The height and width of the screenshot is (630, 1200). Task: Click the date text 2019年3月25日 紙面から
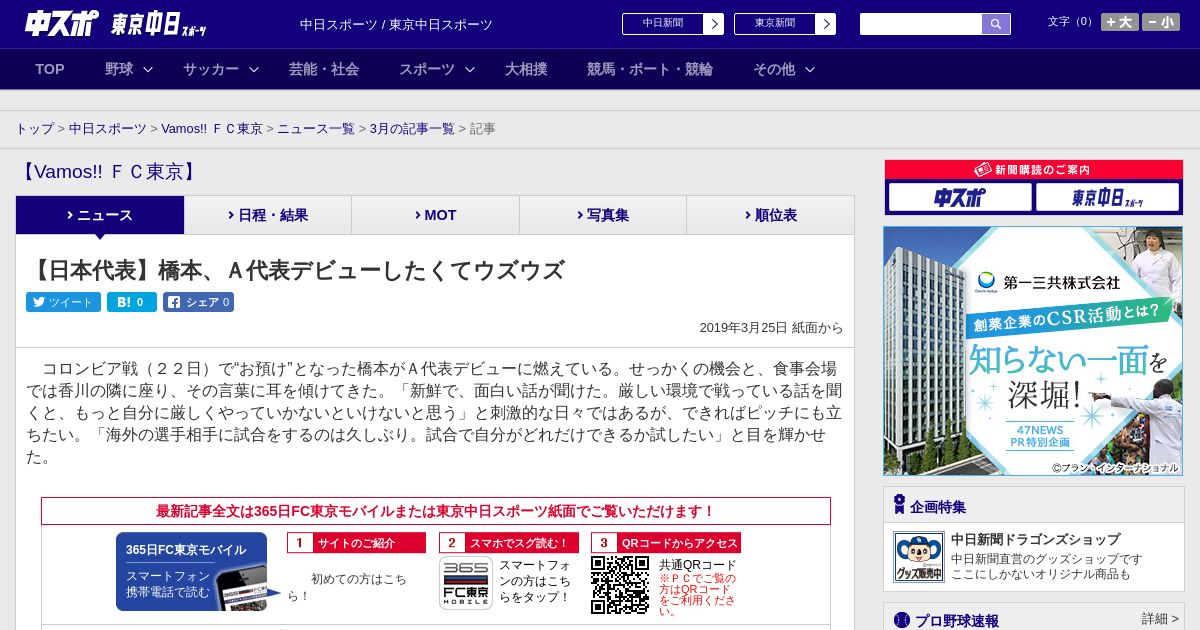(x=771, y=327)
